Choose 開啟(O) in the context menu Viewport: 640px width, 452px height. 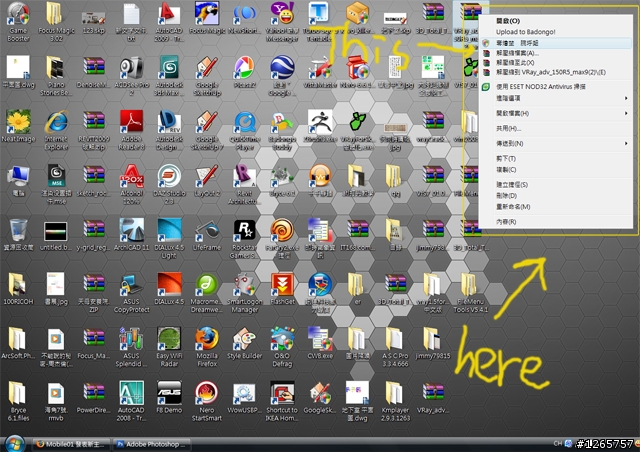(x=556, y=21)
